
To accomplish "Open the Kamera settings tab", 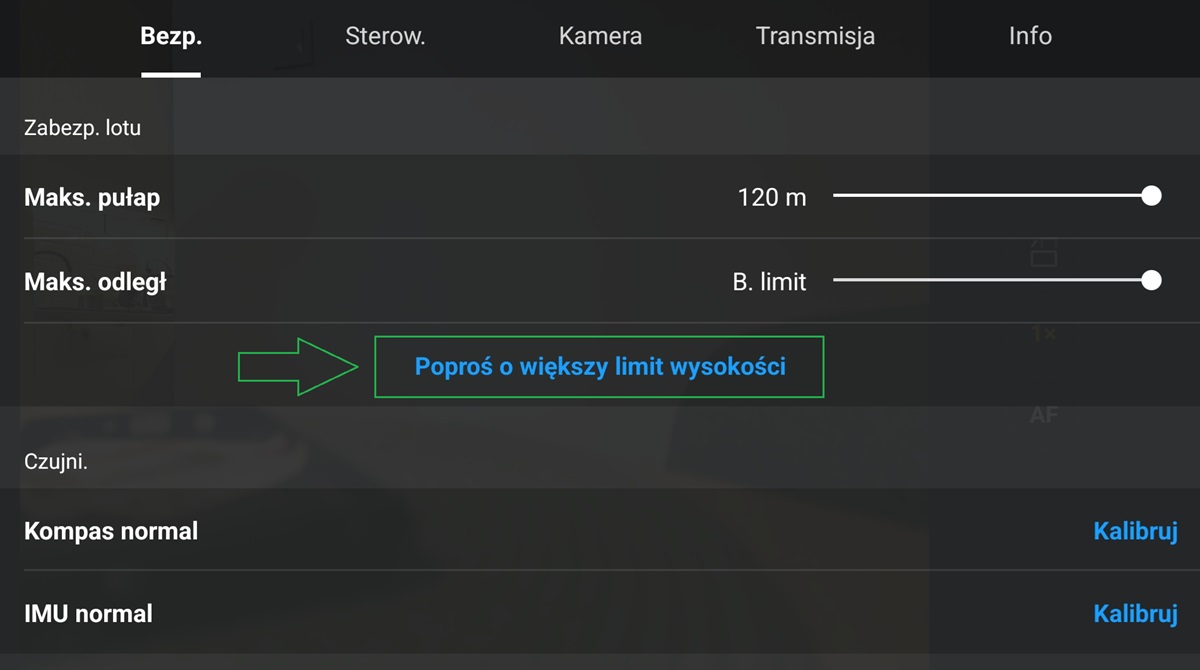I will (x=600, y=36).
